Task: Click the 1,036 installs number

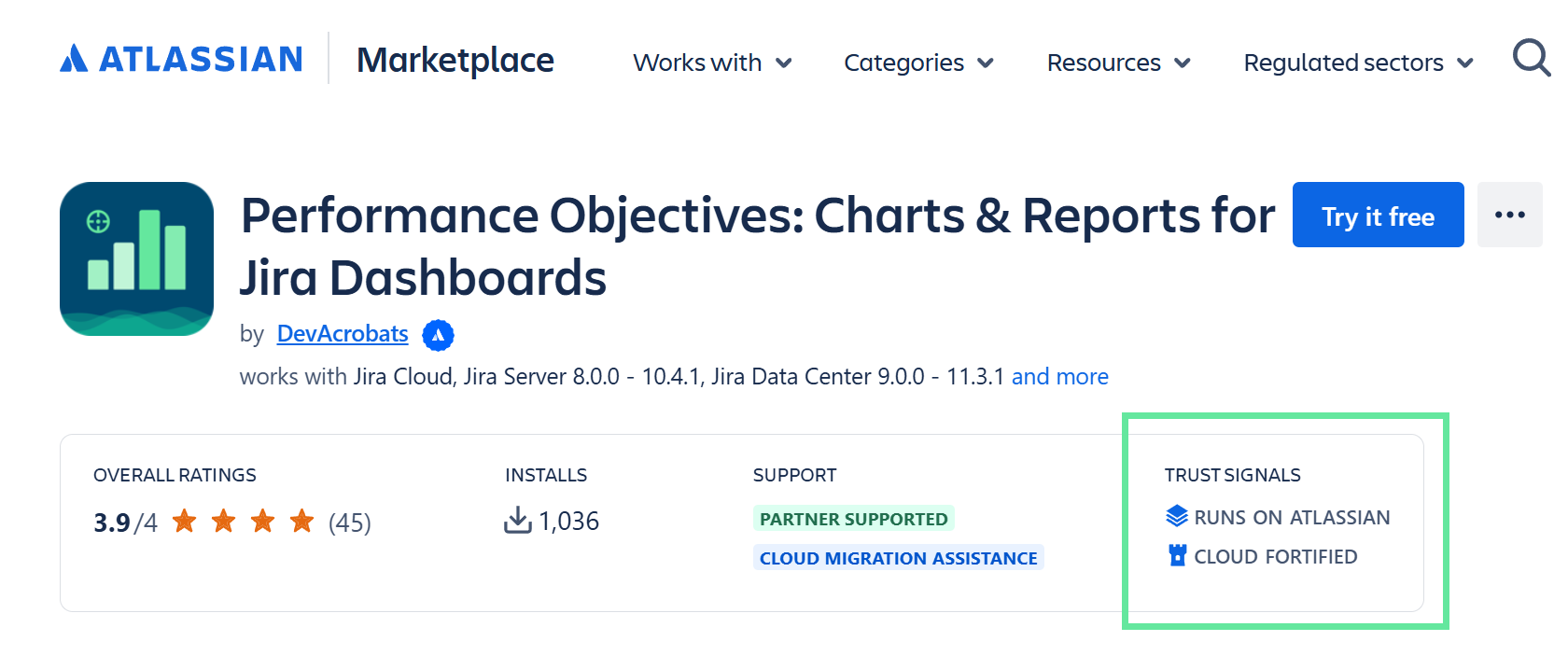Action: [569, 521]
